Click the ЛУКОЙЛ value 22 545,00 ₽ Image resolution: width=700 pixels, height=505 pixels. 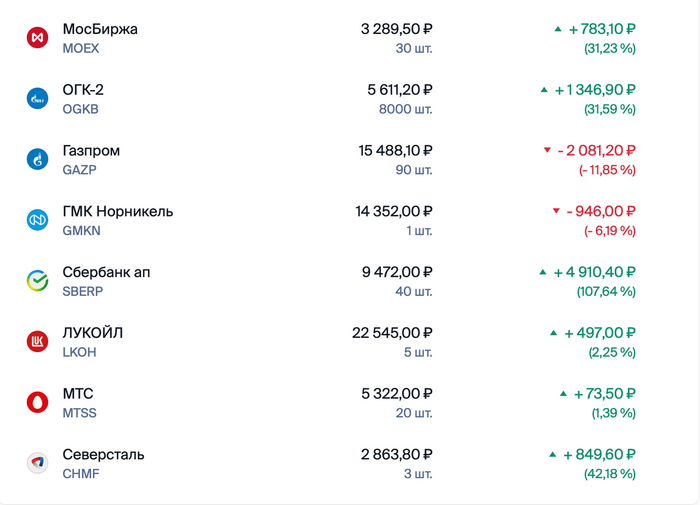392,333
